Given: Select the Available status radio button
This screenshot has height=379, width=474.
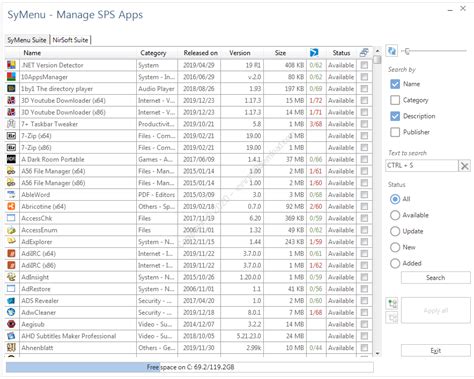Looking at the screenshot, I should click(x=395, y=215).
